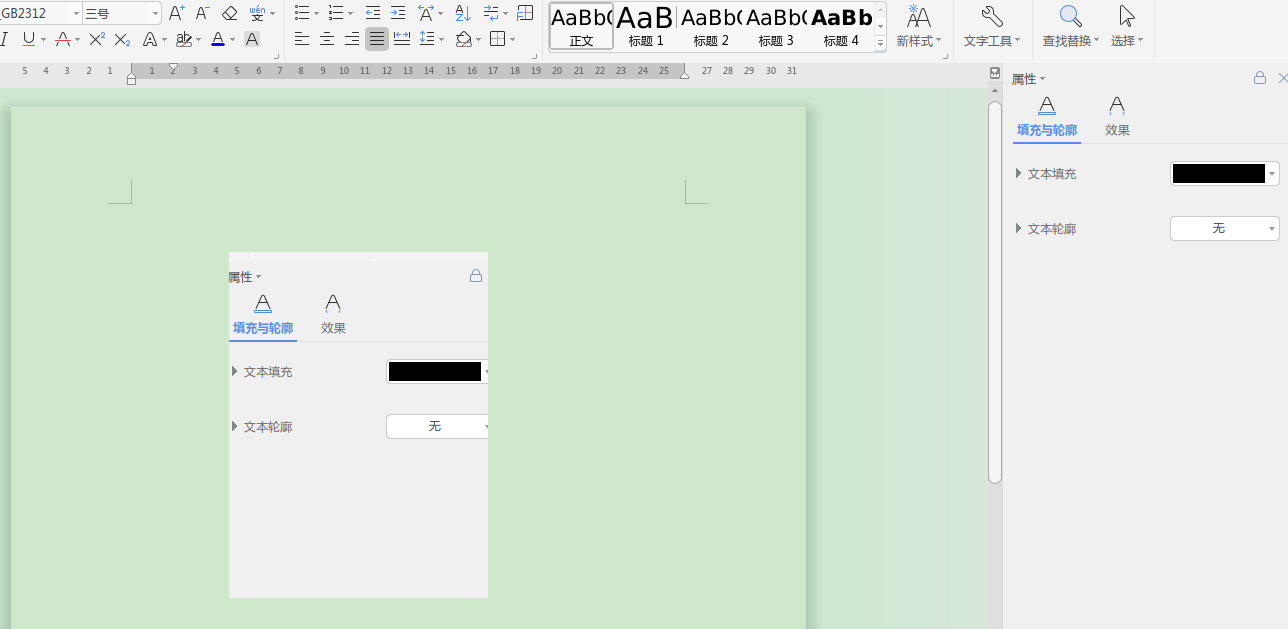Toggle character shading gray A button
Image resolution: width=1288 pixels, height=629 pixels.
pyautogui.click(x=252, y=39)
